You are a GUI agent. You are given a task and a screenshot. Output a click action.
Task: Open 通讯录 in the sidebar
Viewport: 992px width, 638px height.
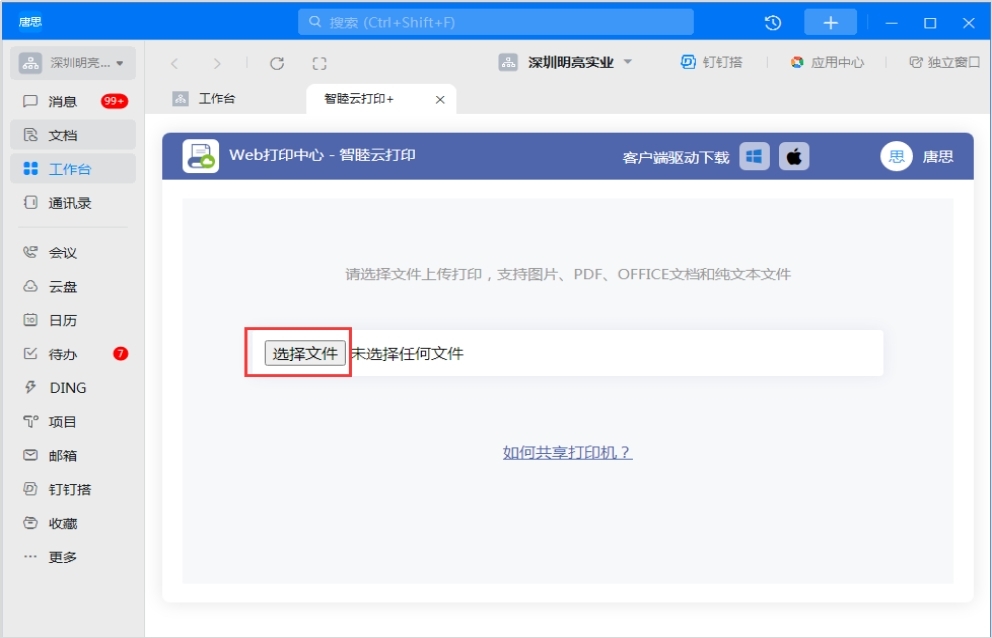pyautogui.click(x=73, y=203)
